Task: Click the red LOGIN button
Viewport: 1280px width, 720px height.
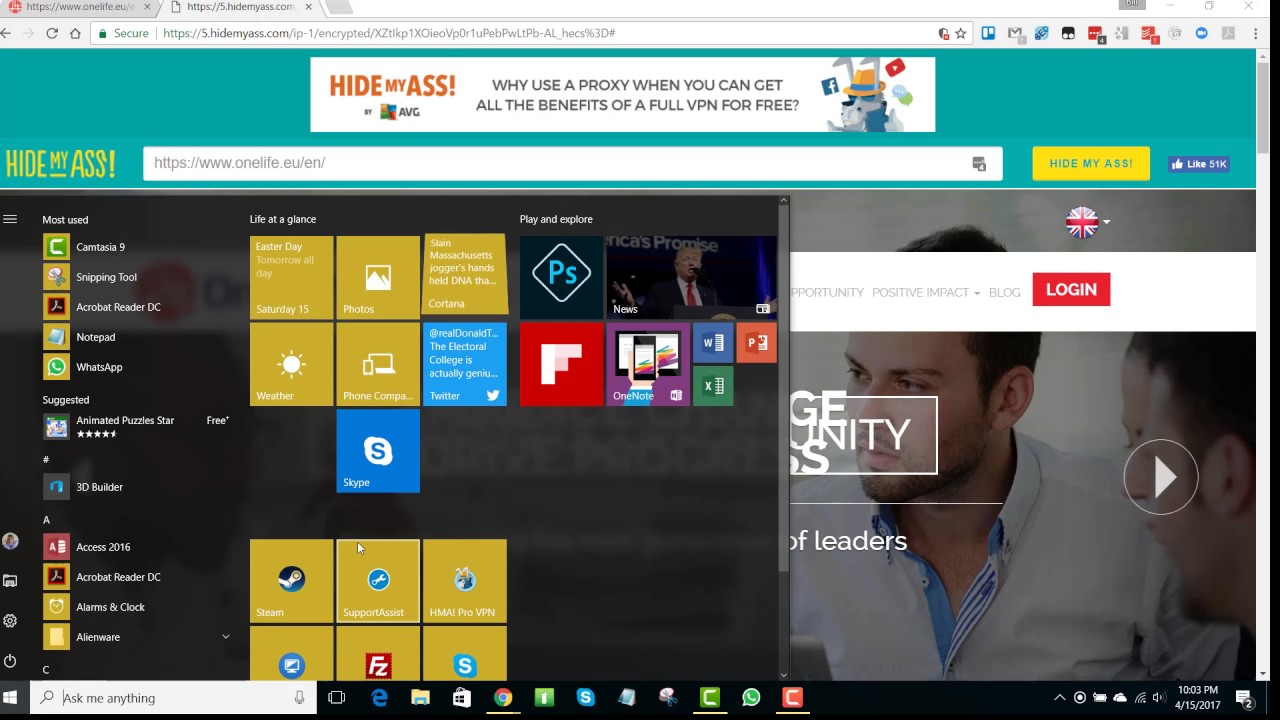Action: [1071, 289]
